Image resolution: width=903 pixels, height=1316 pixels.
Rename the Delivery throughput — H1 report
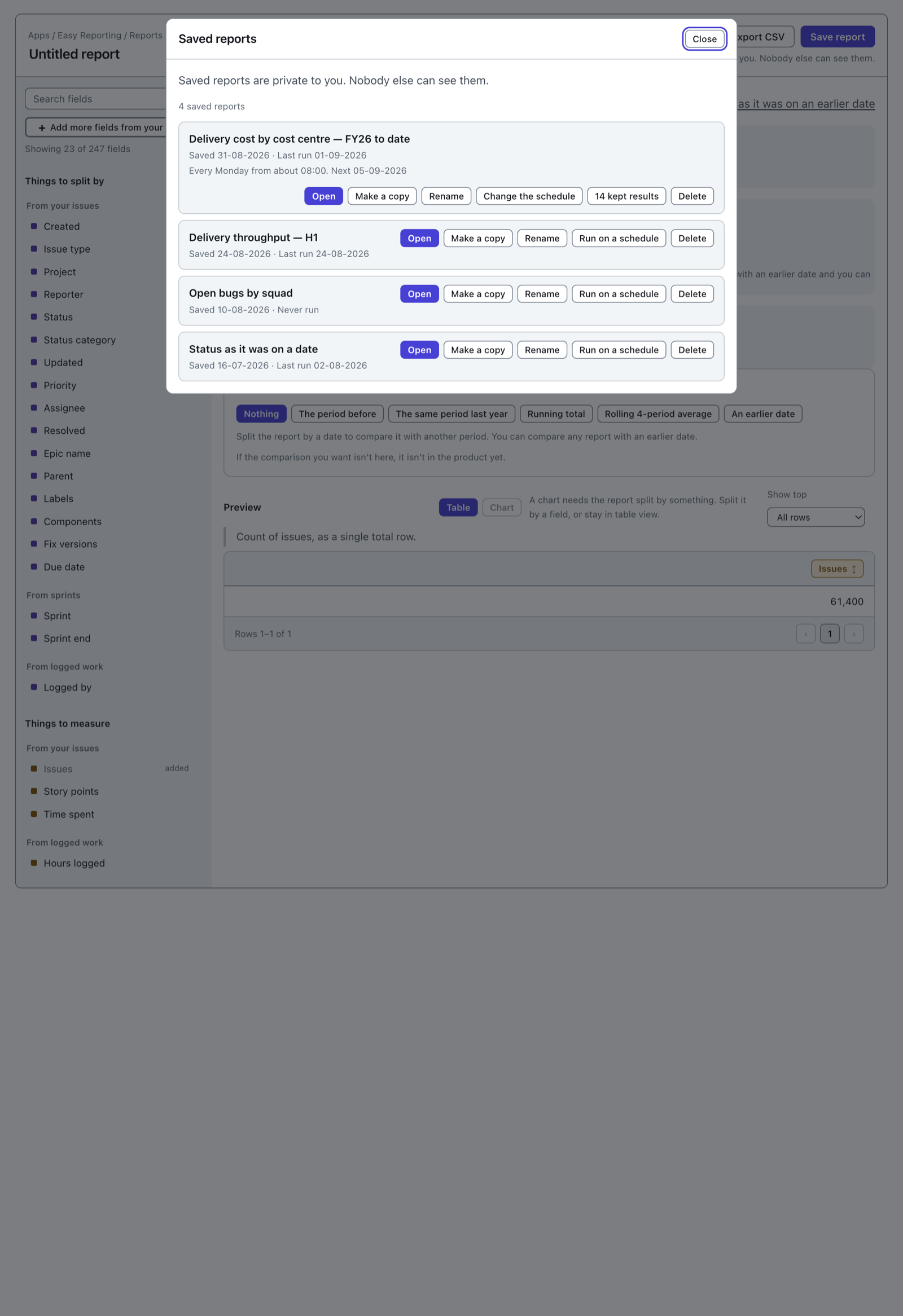(x=542, y=239)
